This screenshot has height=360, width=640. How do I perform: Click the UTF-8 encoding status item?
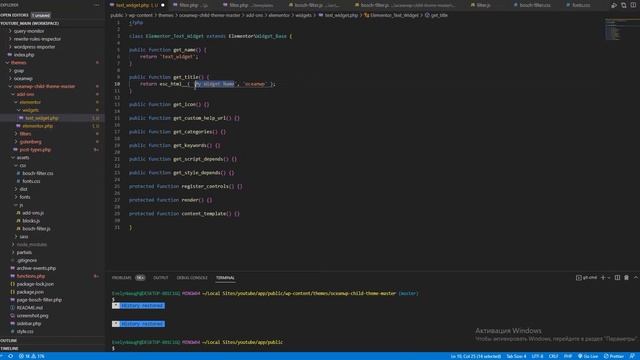537,356
